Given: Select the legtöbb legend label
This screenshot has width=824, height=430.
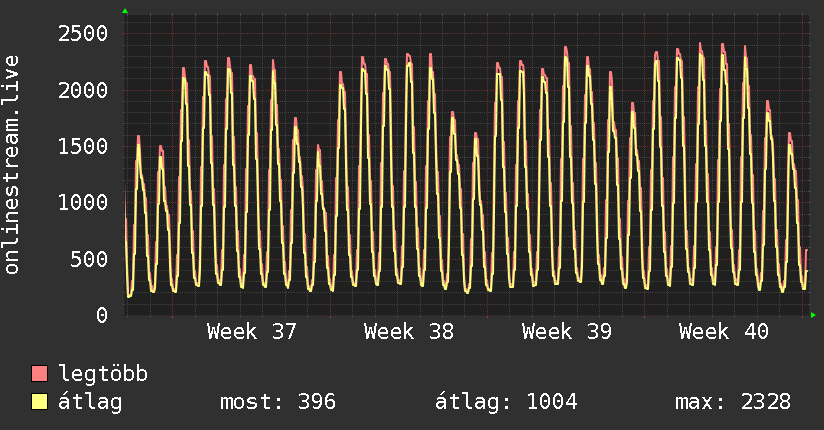Looking at the screenshot, I should (103, 373).
